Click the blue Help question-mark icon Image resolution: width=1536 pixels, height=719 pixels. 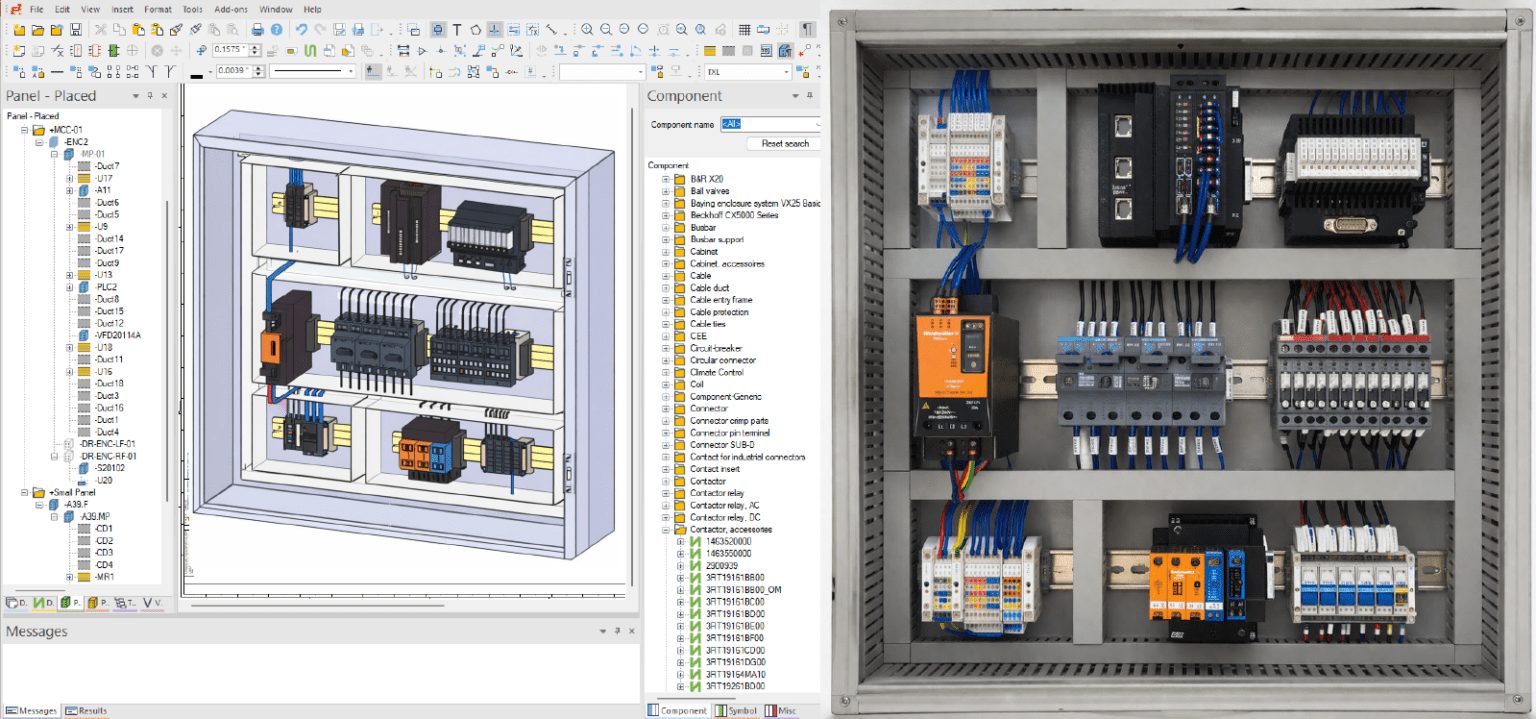276,30
